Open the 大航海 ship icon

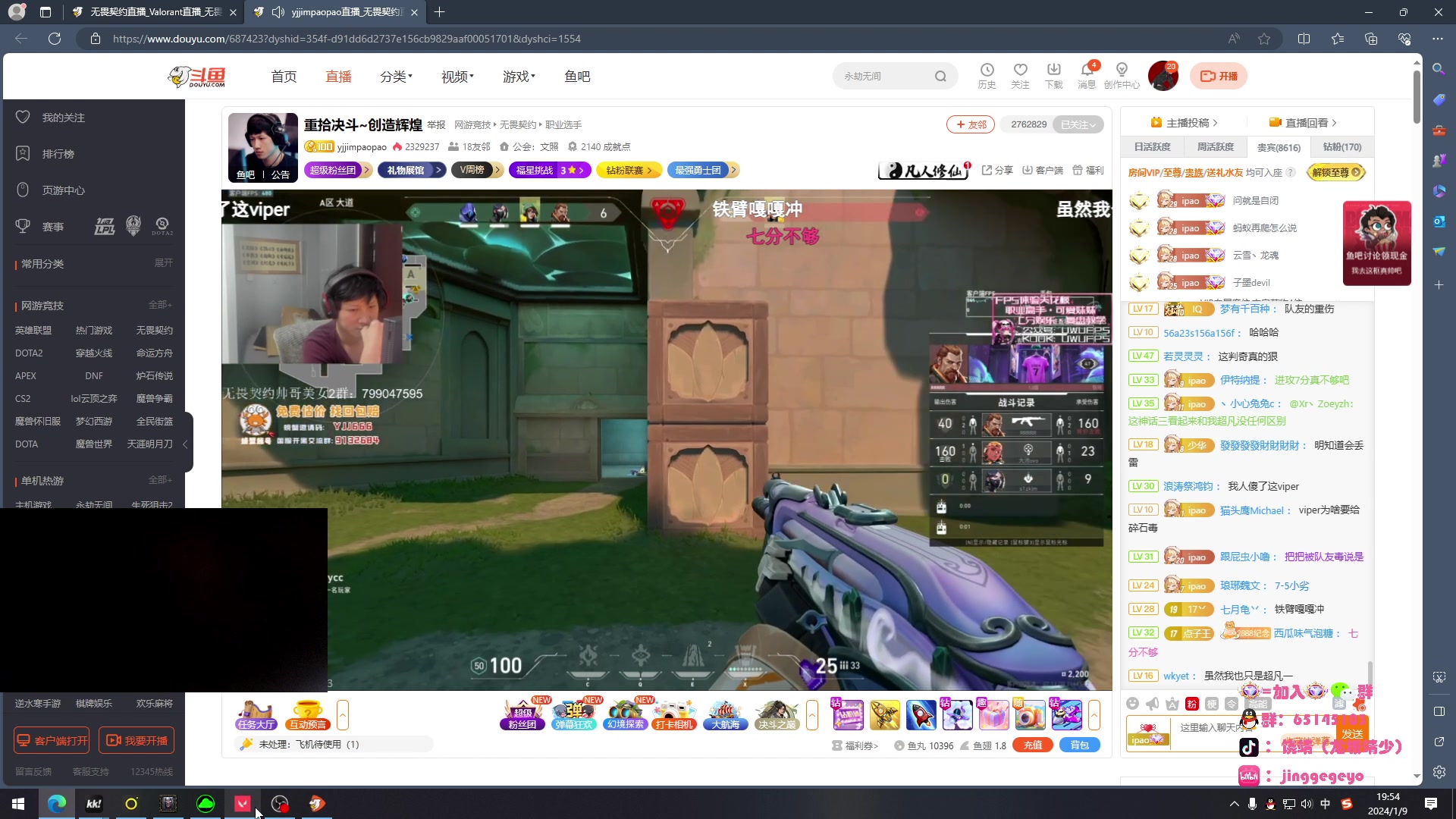[726, 715]
